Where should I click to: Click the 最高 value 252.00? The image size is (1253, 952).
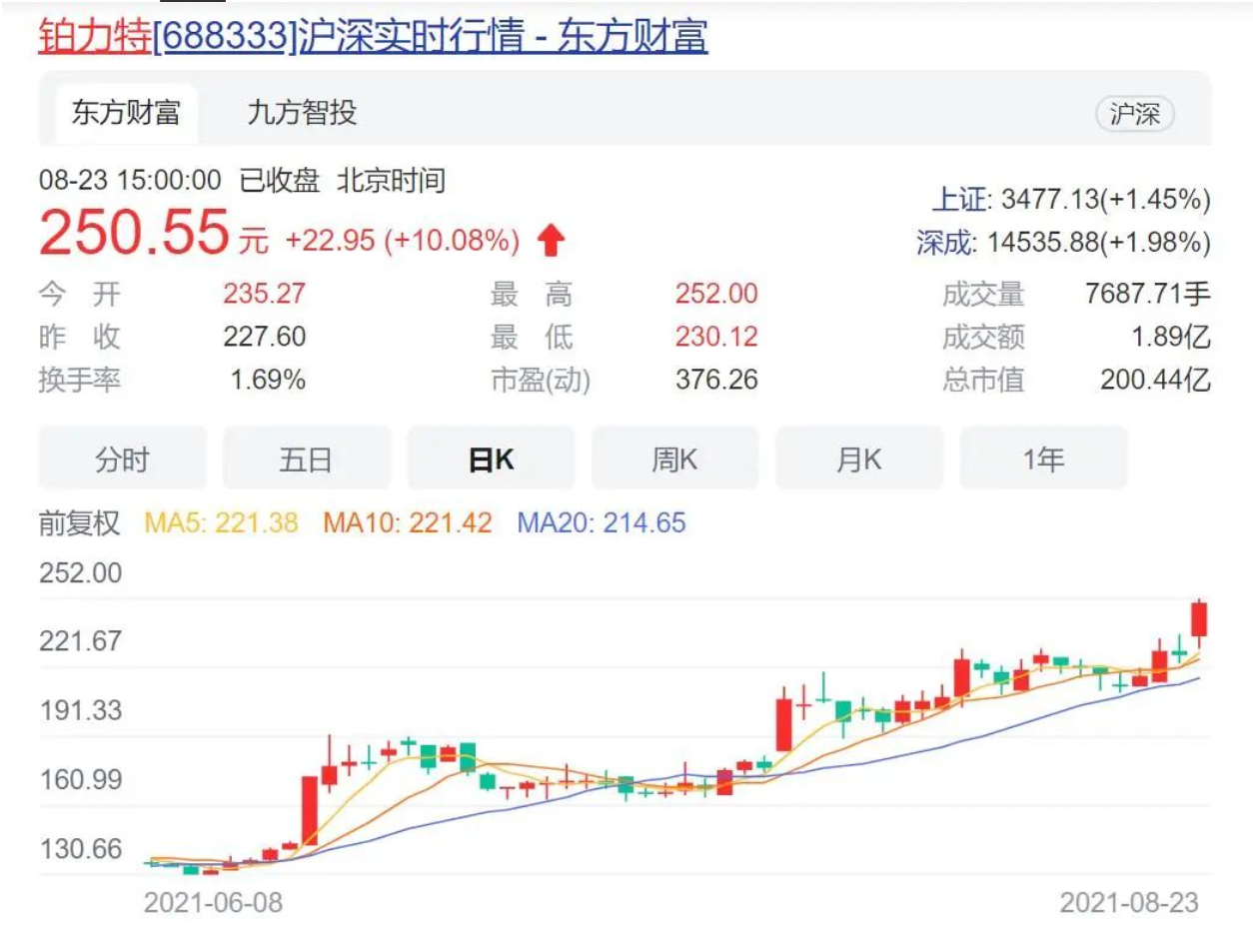pyautogui.click(x=716, y=294)
